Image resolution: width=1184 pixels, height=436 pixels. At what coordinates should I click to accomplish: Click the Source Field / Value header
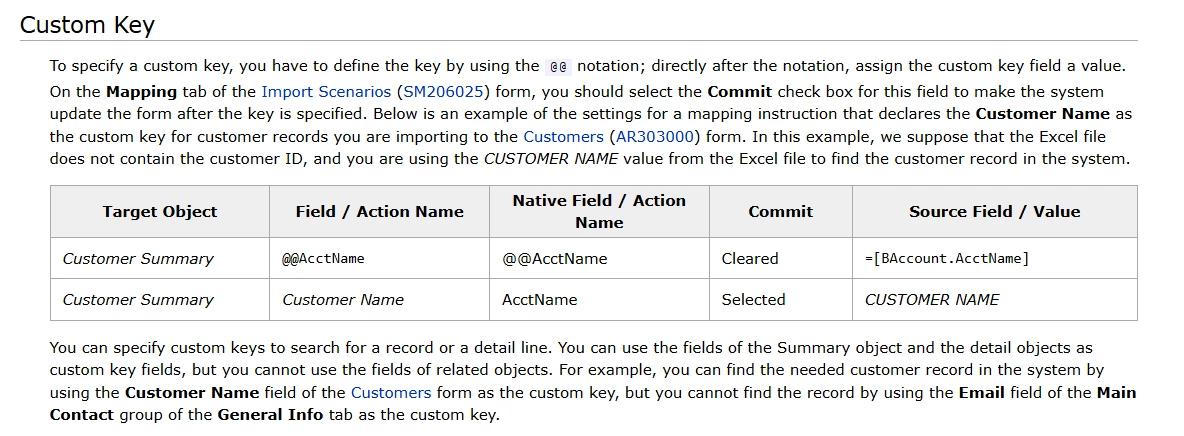click(994, 212)
